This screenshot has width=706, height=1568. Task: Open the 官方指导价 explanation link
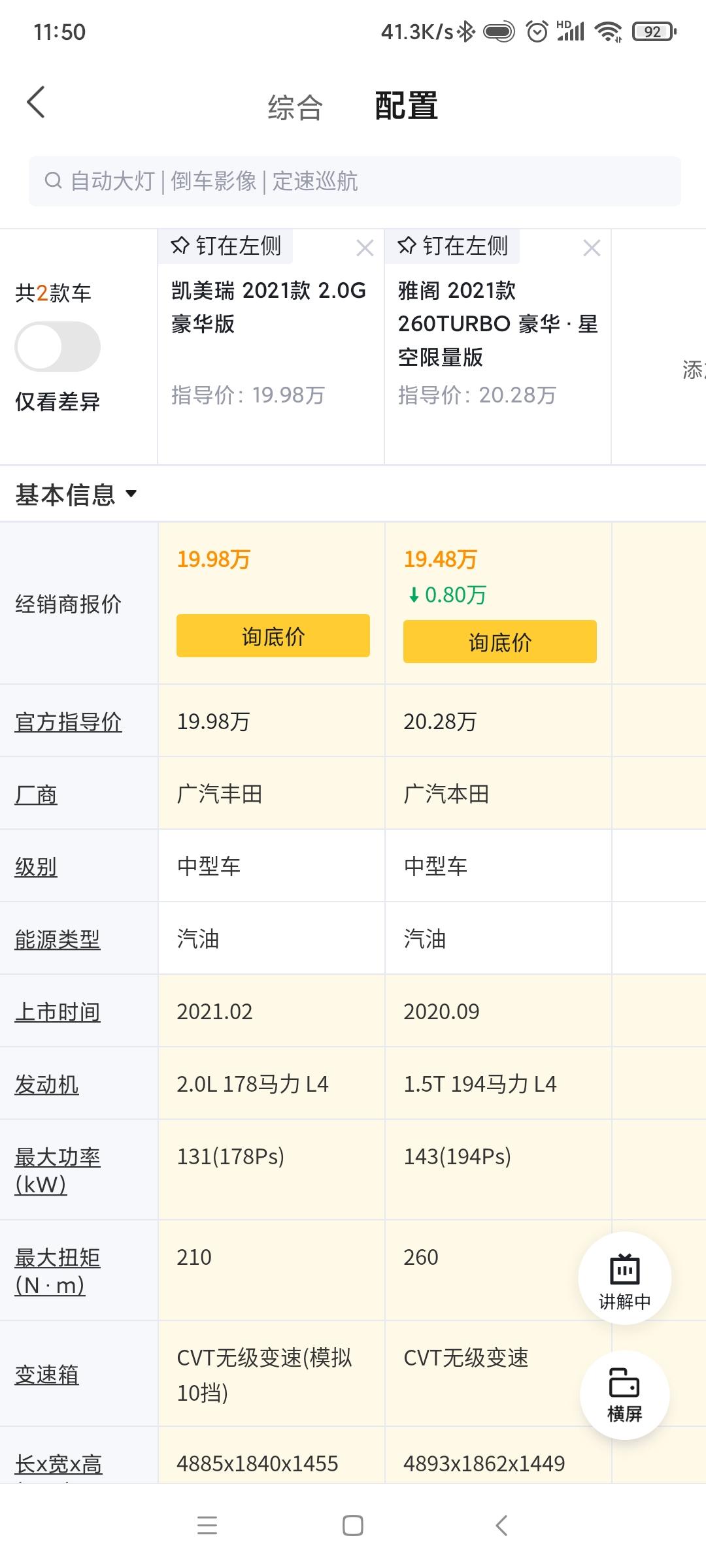(68, 722)
